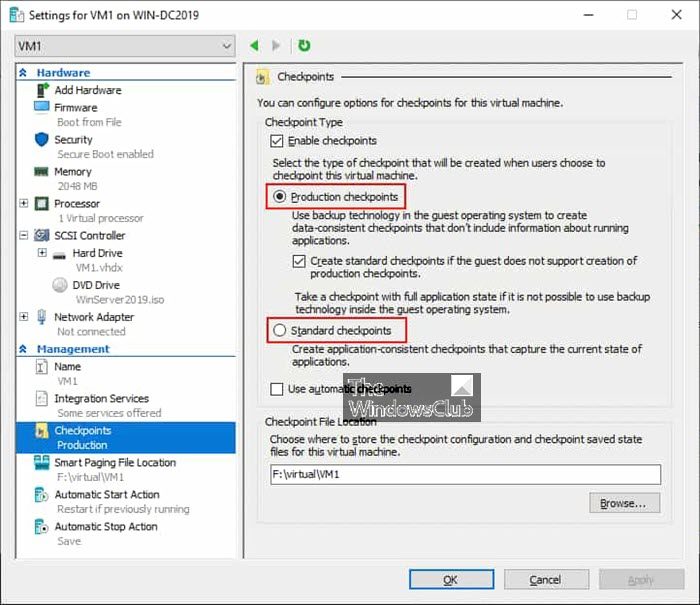Click the Automatic Stop Action icon

tap(41, 526)
